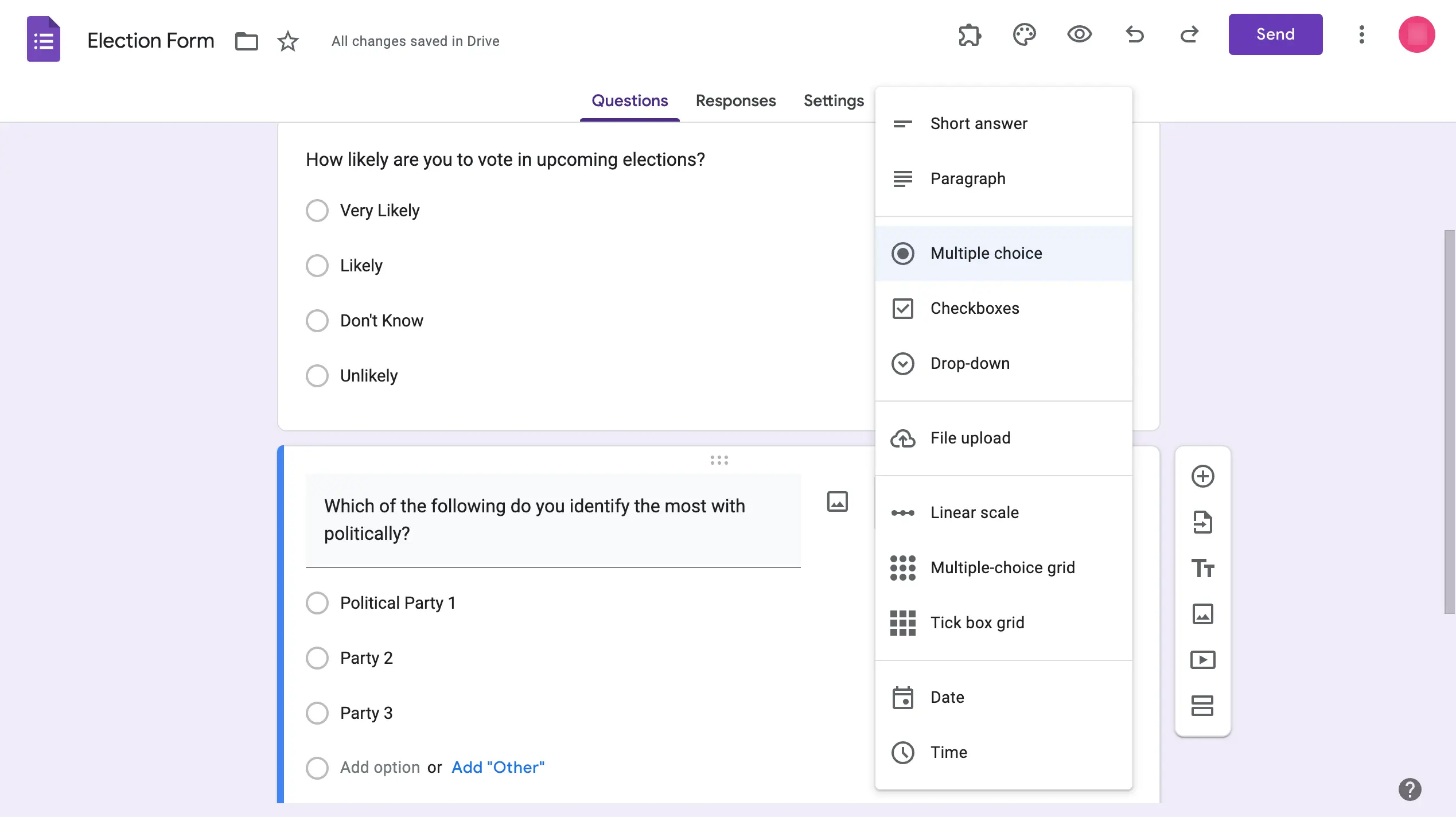Switch to the Responses tab

click(x=736, y=100)
